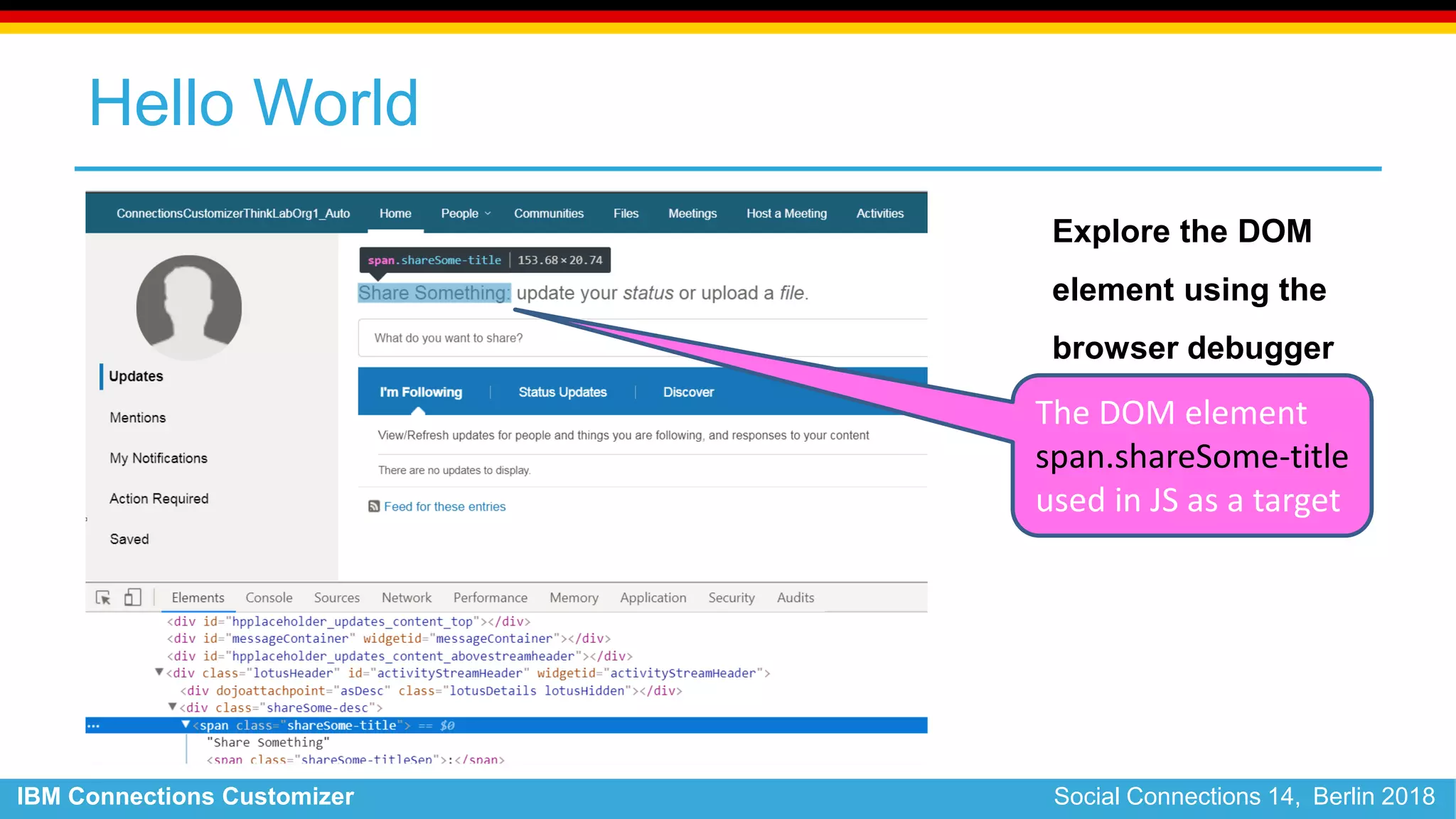Collapse the shareSome-title span node
This screenshot has height=819, width=1456.
[x=186, y=724]
